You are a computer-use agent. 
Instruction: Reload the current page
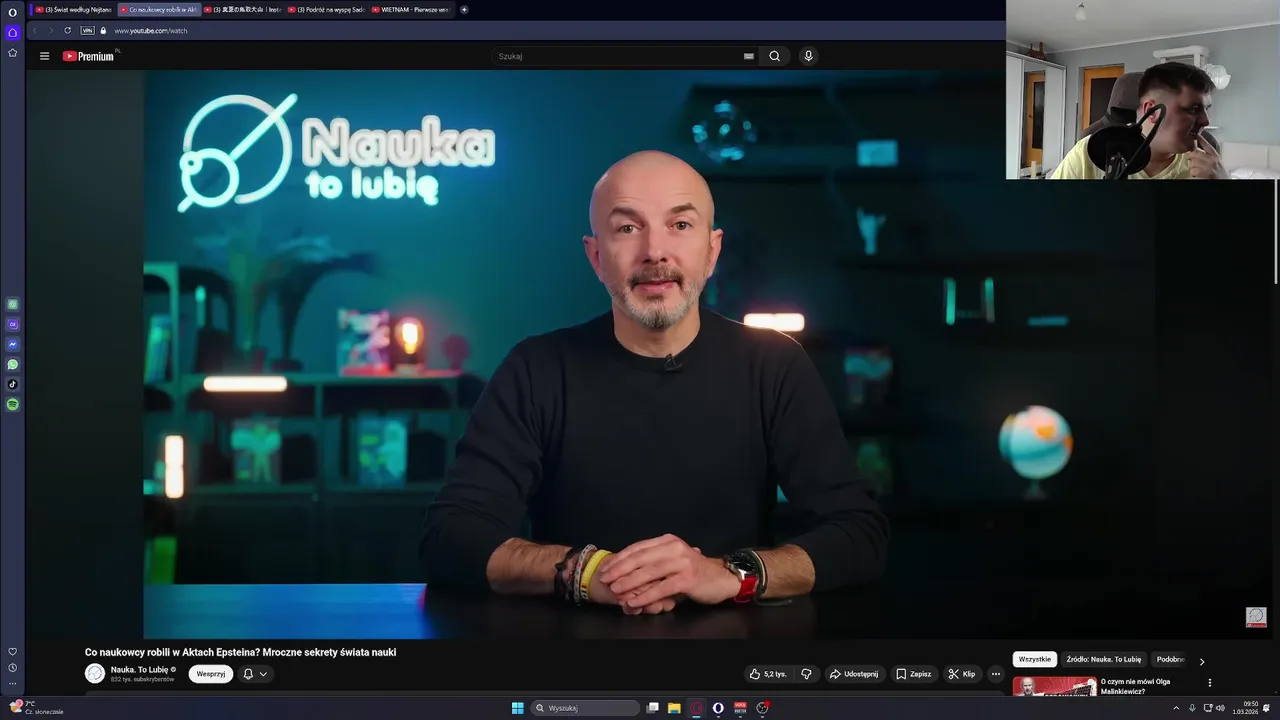point(67,30)
